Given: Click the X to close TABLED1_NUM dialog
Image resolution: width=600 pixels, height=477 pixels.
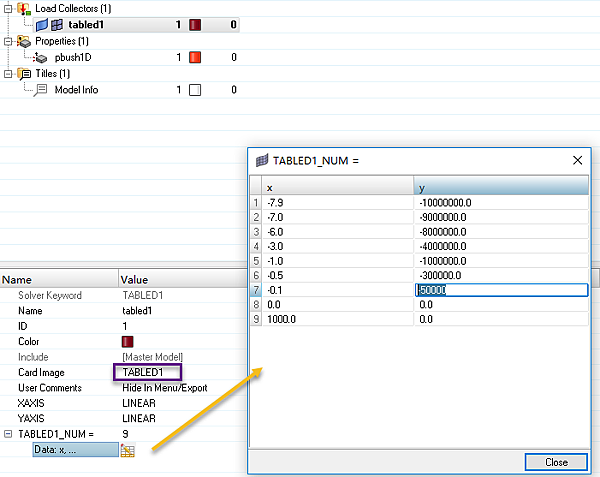Looking at the screenshot, I should [577, 160].
